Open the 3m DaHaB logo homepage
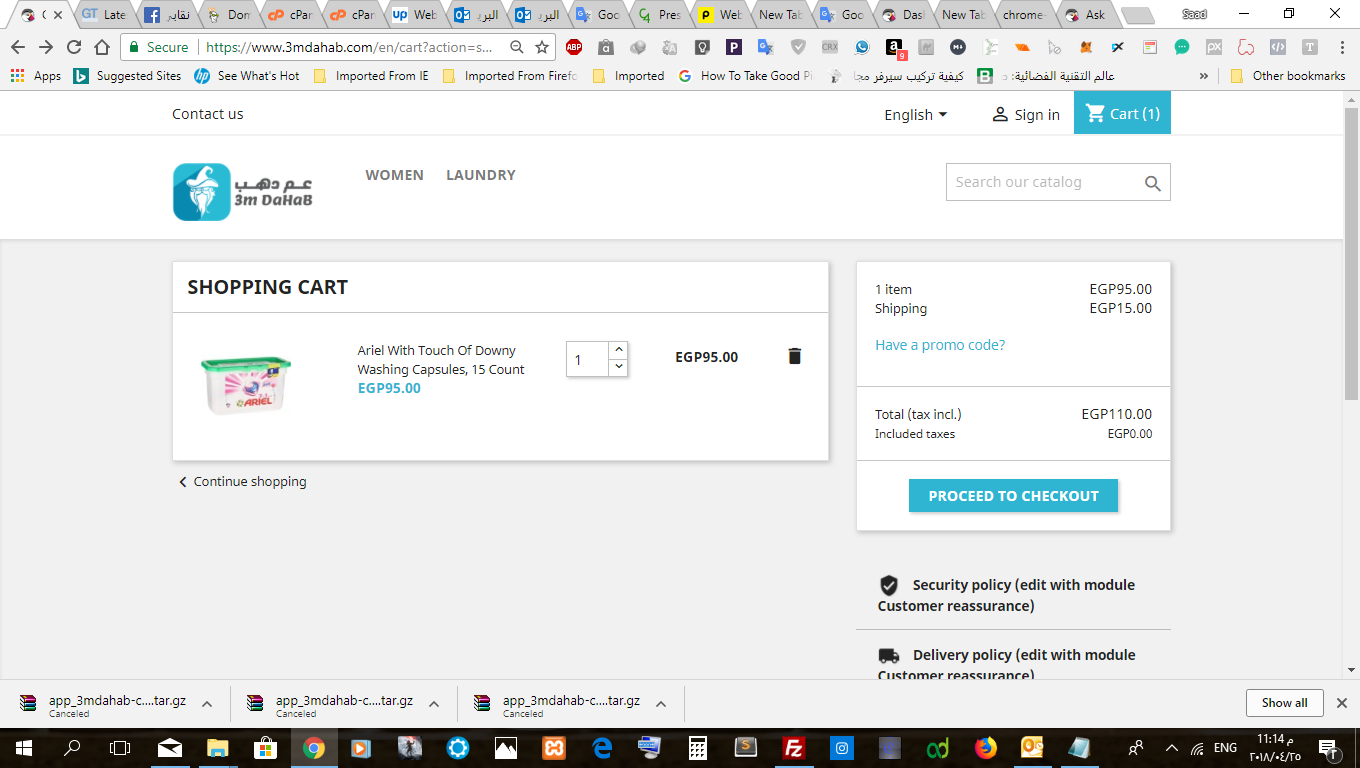This screenshot has width=1360, height=768. pos(243,192)
